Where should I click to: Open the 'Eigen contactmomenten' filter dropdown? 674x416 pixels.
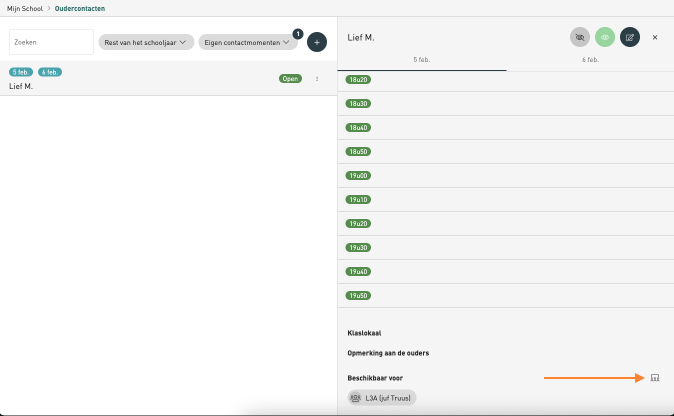click(249, 42)
